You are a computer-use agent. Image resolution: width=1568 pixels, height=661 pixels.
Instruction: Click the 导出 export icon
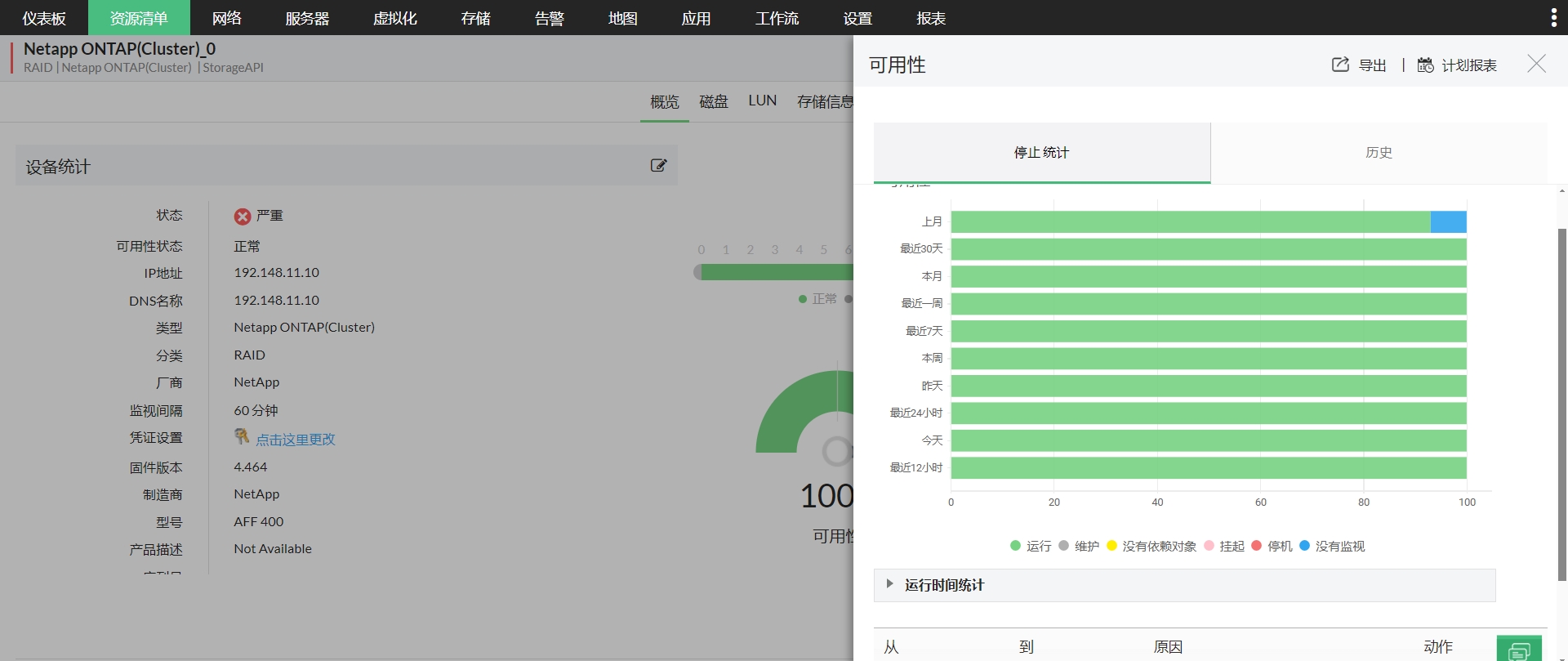pos(1340,65)
